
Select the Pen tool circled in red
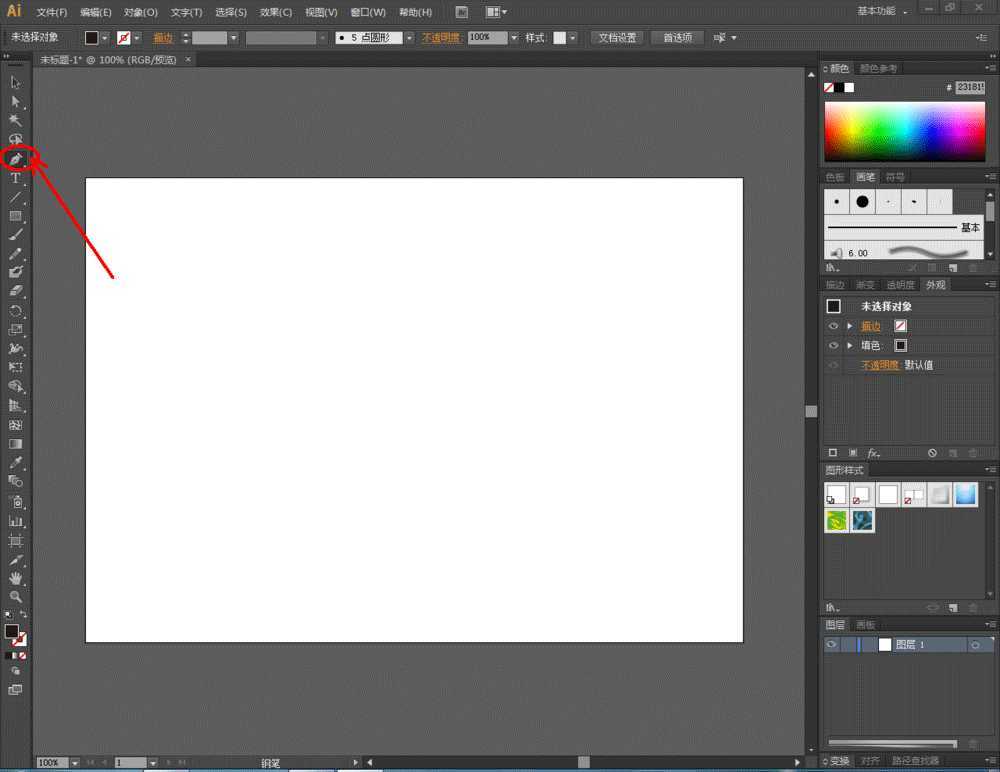click(16, 159)
